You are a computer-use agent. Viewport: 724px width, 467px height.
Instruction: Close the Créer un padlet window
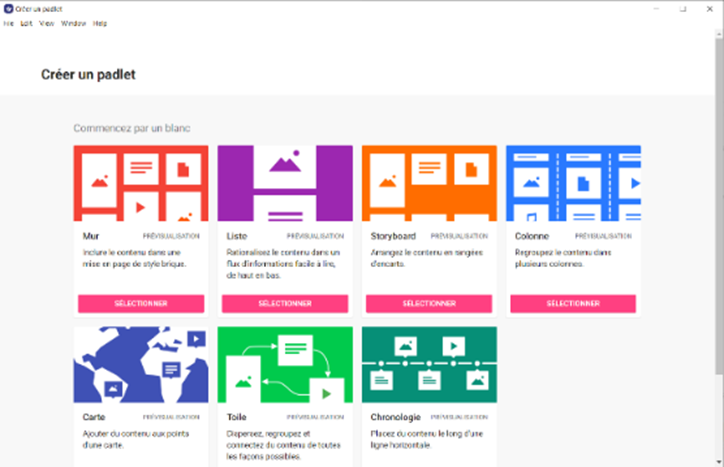pos(710,9)
